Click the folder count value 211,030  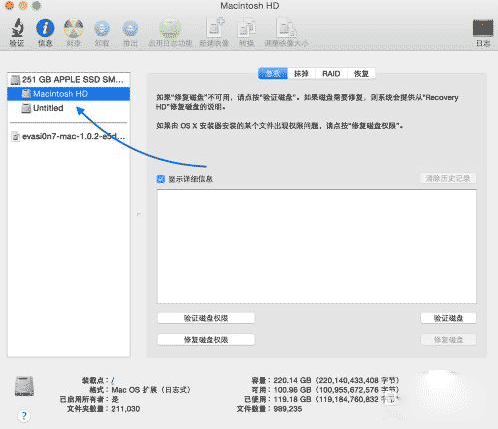tap(126, 409)
